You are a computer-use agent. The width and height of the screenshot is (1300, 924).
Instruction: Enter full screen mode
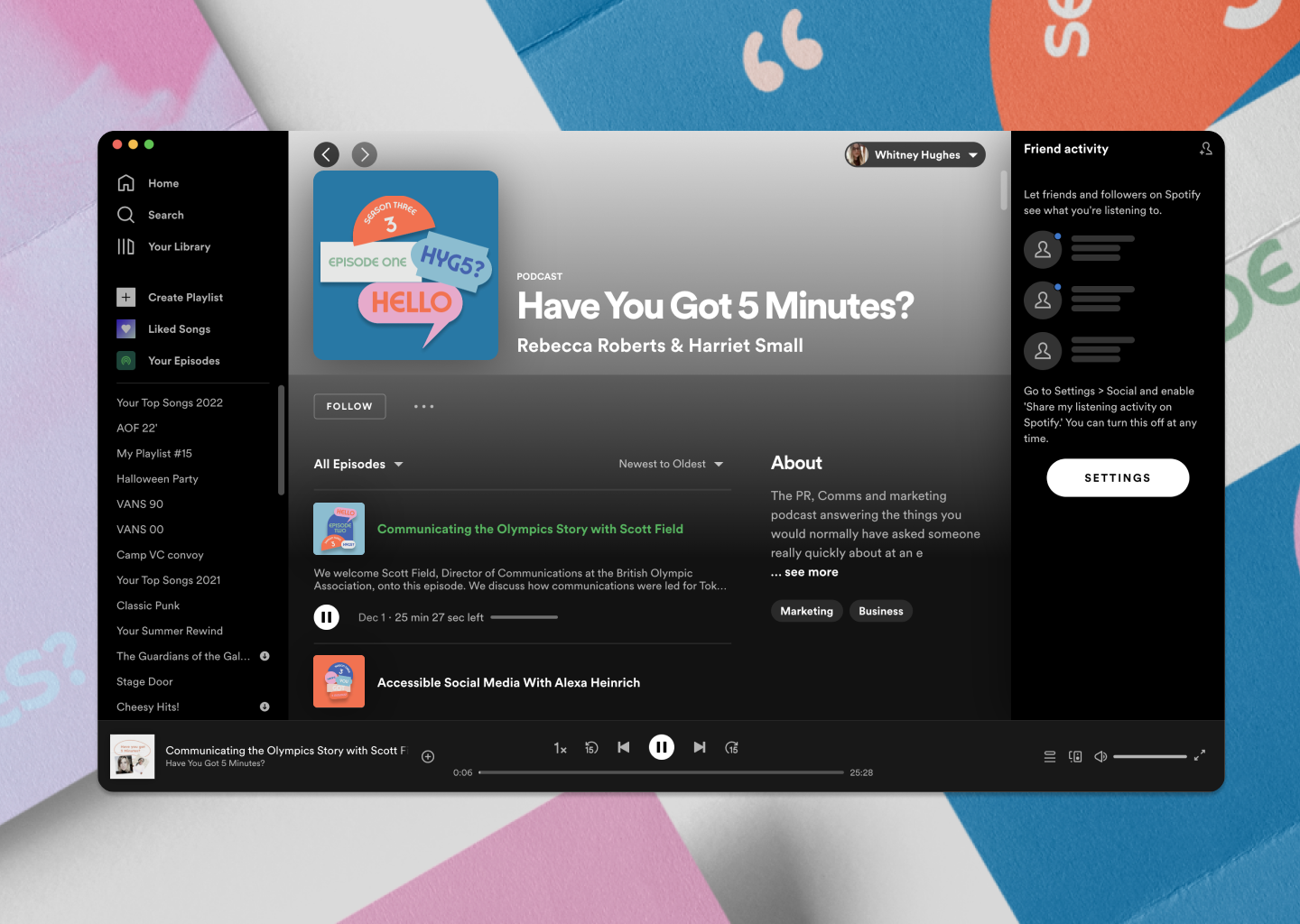[x=1200, y=755]
